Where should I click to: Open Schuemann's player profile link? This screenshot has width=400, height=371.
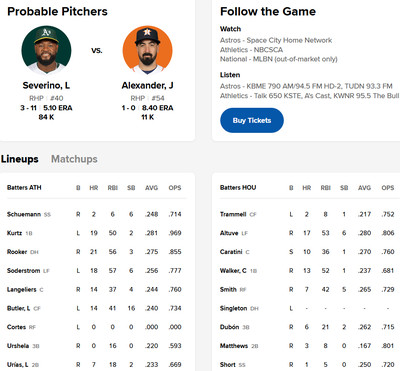click(24, 214)
